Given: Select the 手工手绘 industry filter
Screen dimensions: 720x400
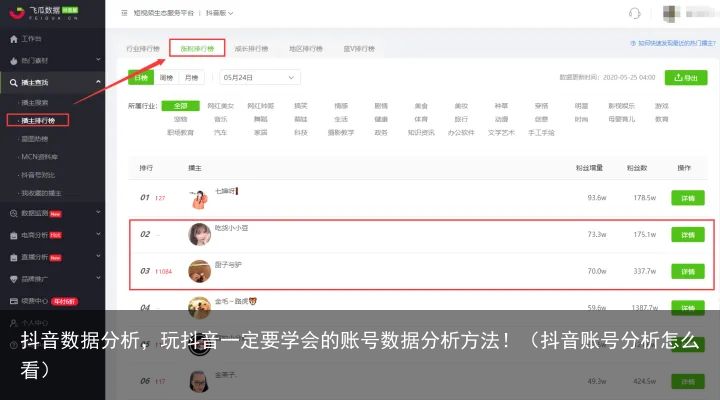Looking at the screenshot, I should (x=541, y=132).
